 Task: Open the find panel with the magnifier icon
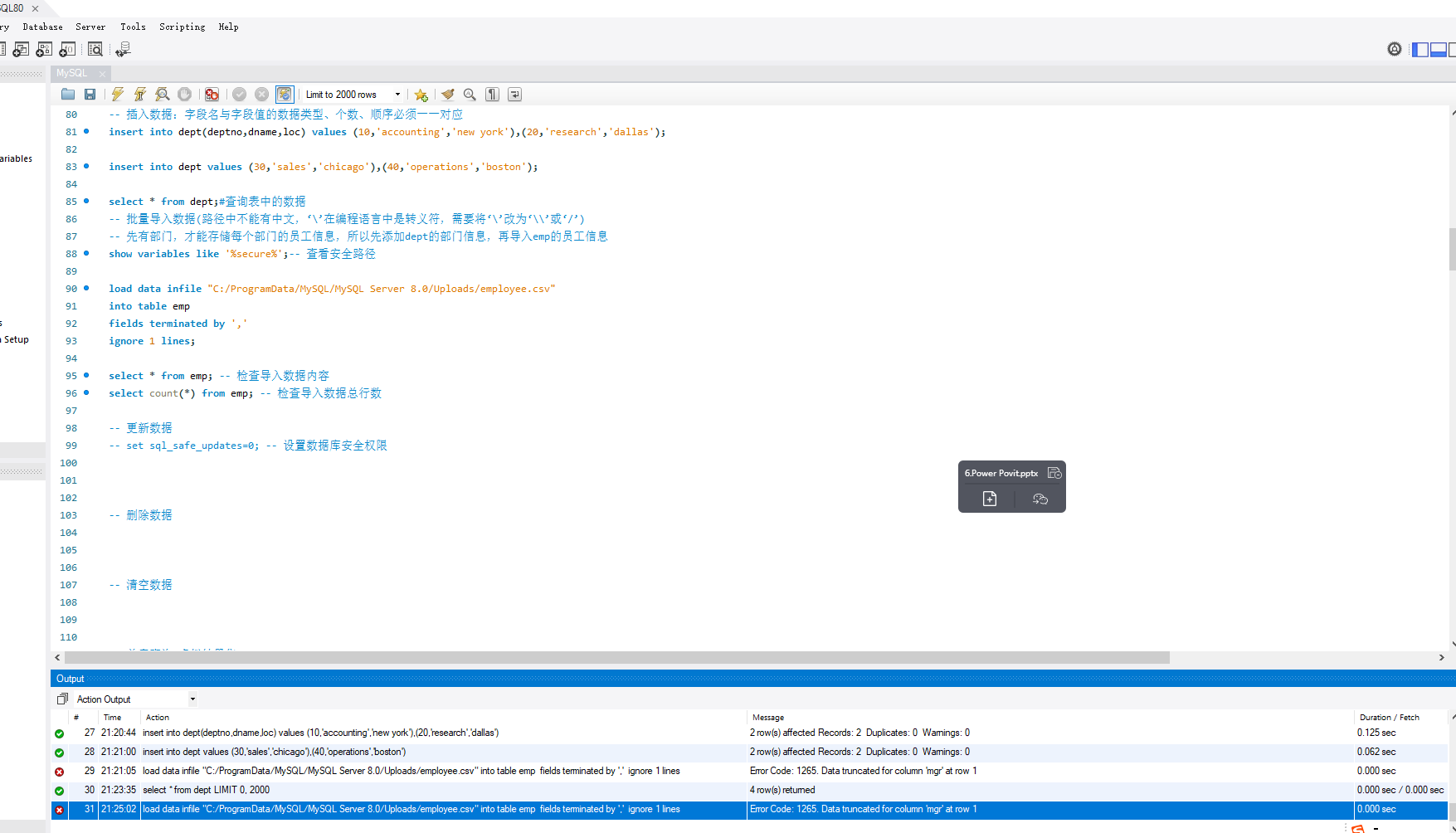pos(470,95)
